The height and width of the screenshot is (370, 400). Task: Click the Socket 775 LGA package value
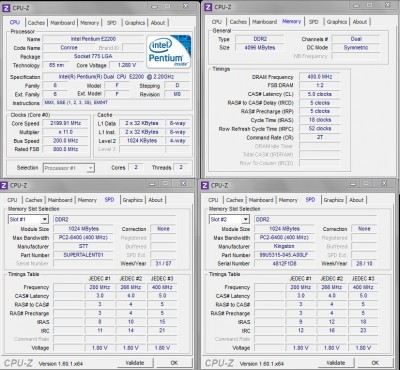click(x=93, y=56)
